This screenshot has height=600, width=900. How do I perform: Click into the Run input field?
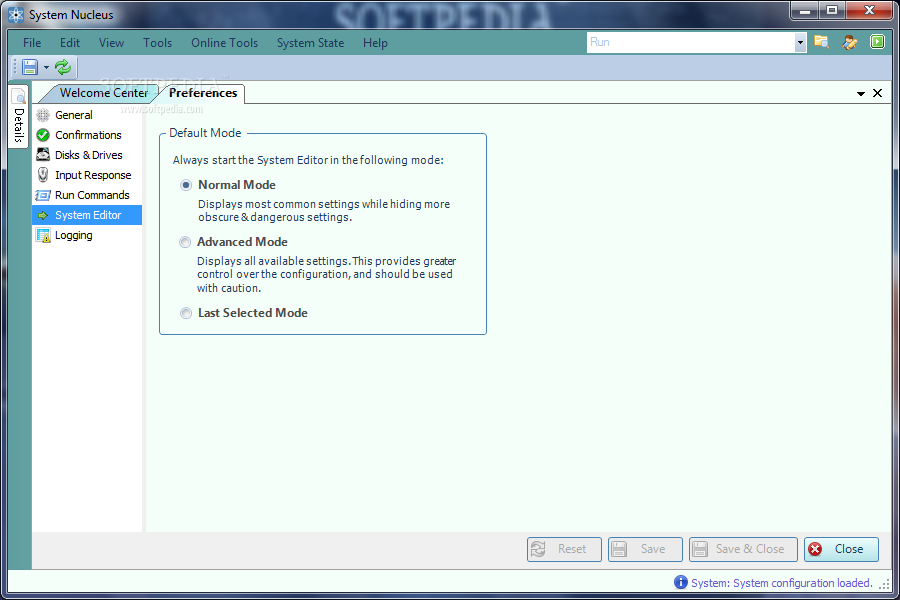click(x=690, y=42)
